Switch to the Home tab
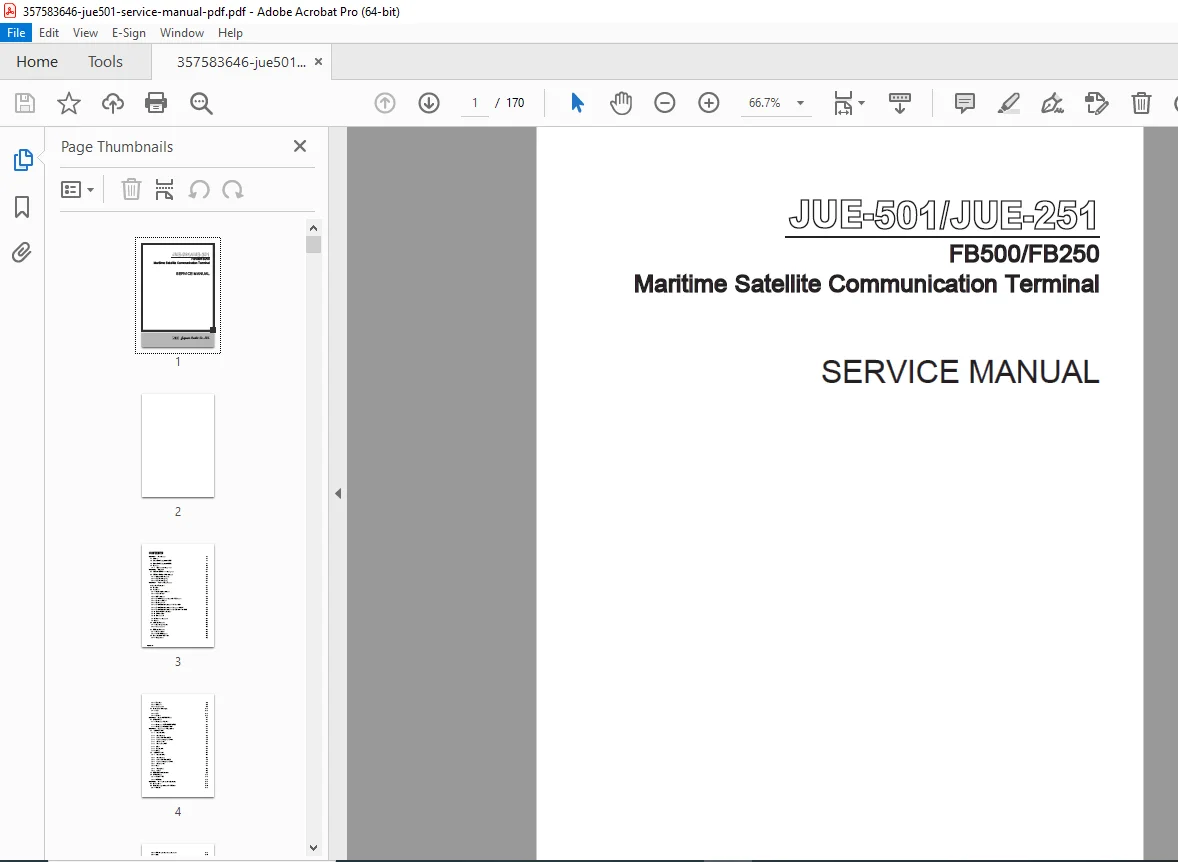Viewport: 1178px width, 862px height. tap(37, 62)
